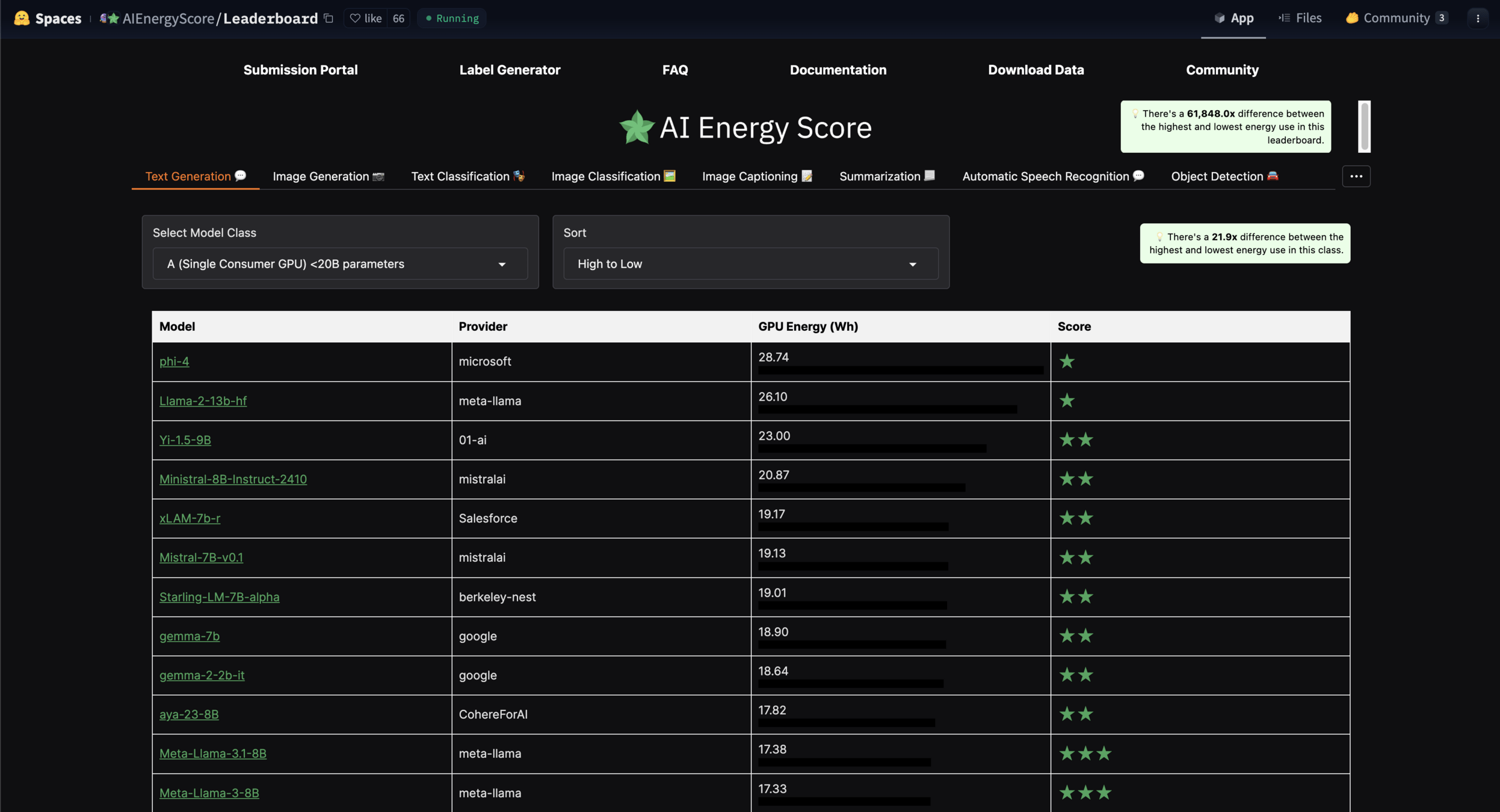Click the App cube icon tab
Image resolution: width=1500 pixels, height=812 pixels.
point(1233,18)
